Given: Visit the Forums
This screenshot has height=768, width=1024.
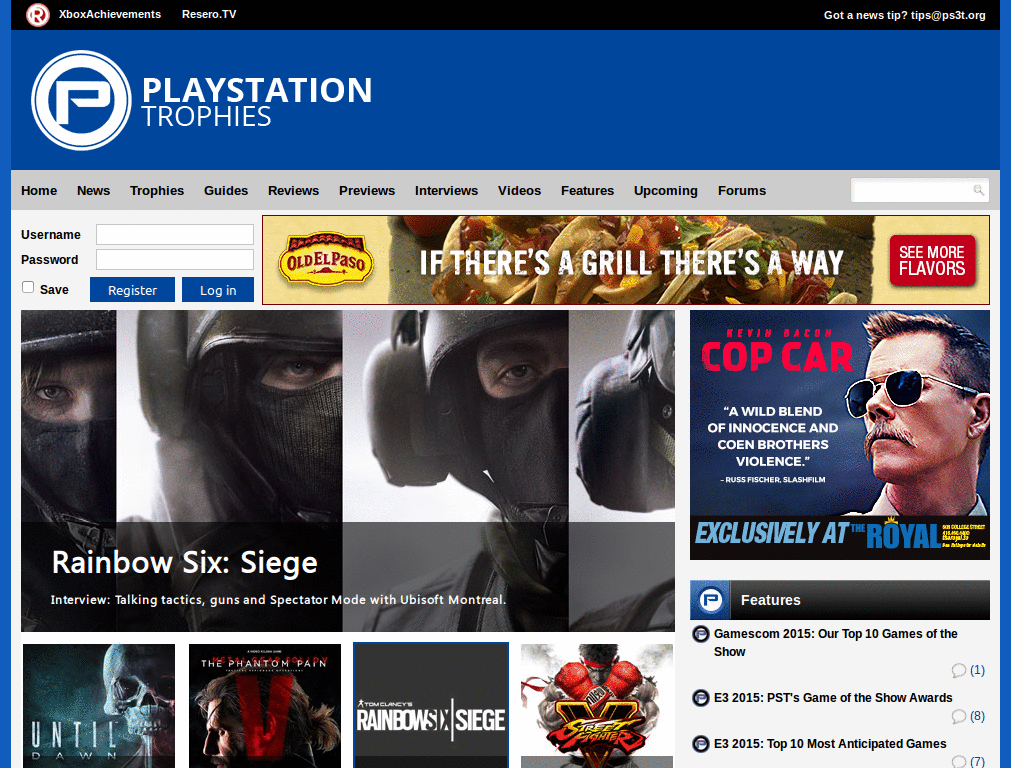Looking at the screenshot, I should pyautogui.click(x=742, y=191).
